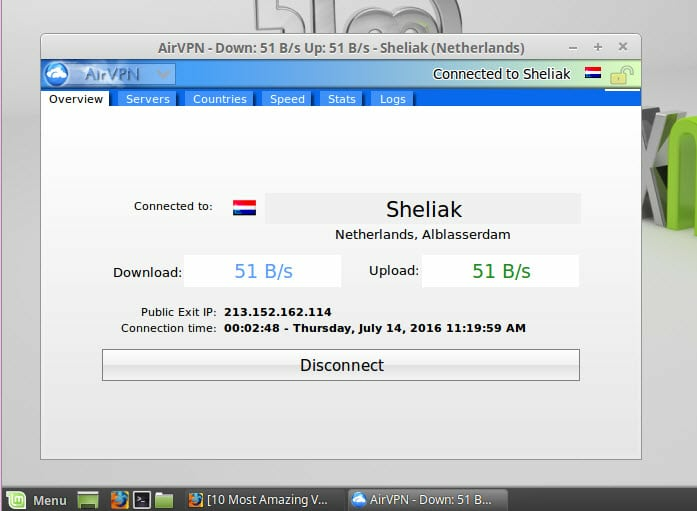Select the public exit IP 213.152.162.114
This screenshot has height=511, width=697.
point(278,312)
